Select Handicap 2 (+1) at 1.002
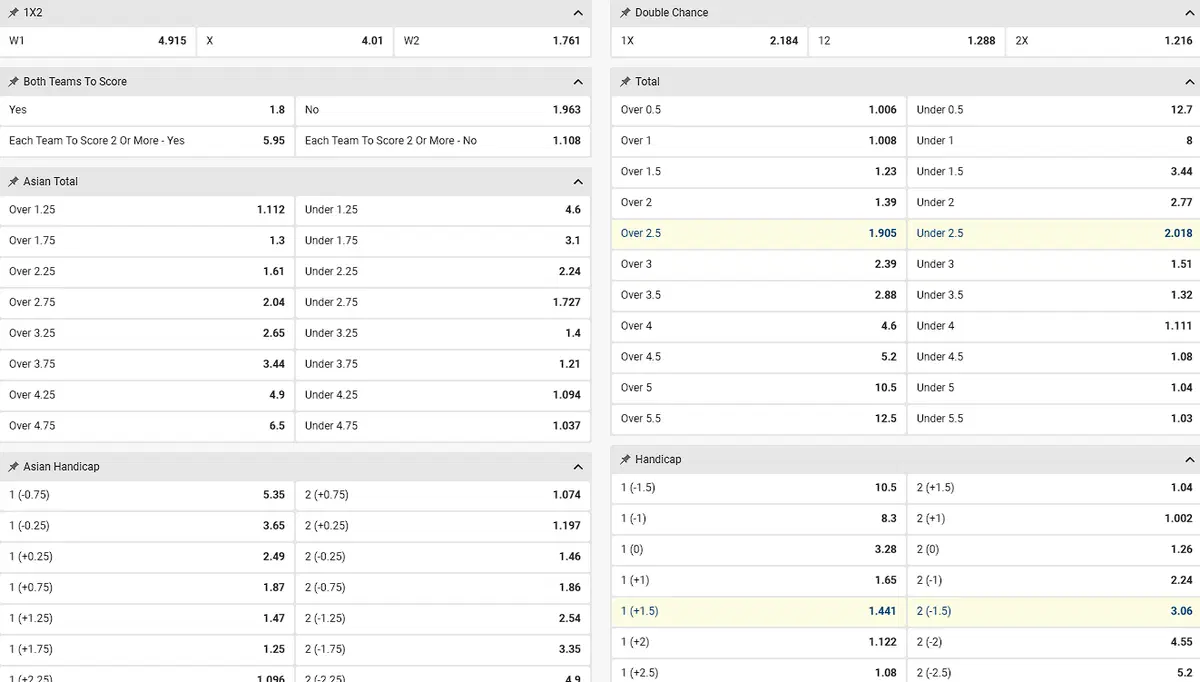Screen dimensions: 1200x682 (x=1054, y=519)
